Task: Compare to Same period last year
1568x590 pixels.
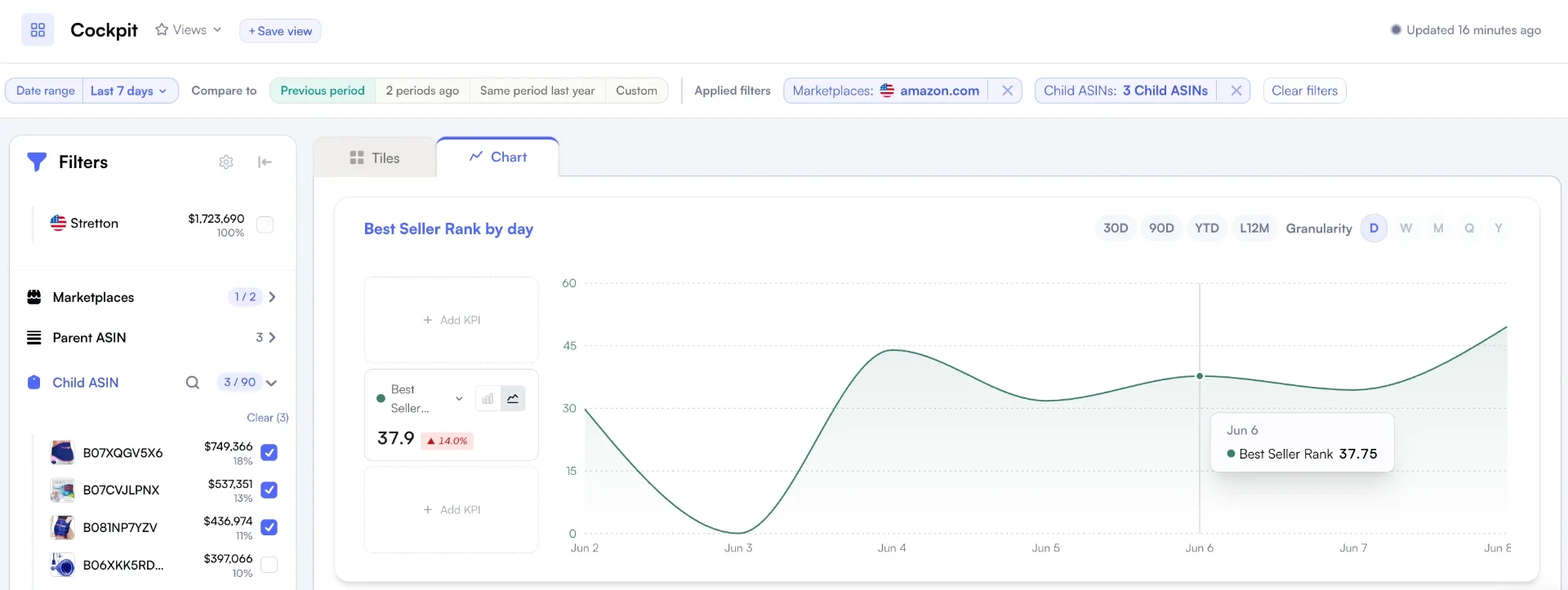Action: click(x=537, y=91)
